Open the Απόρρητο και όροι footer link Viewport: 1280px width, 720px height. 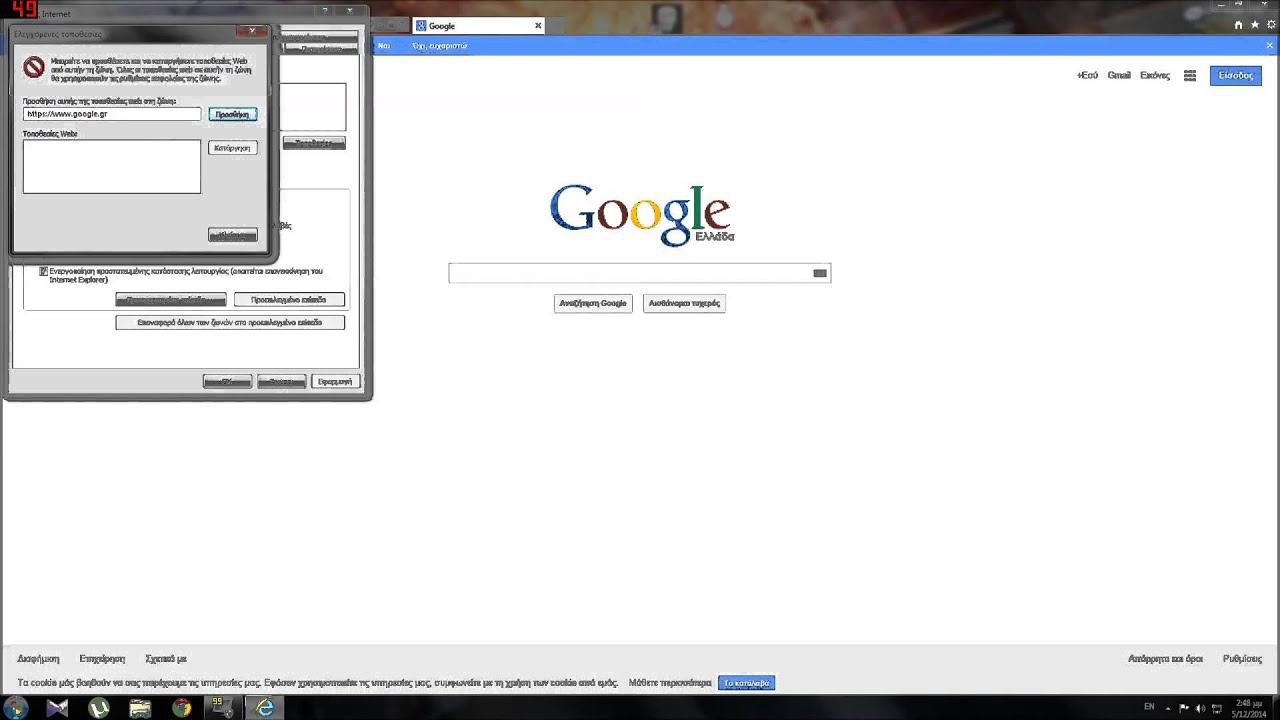(x=1165, y=659)
